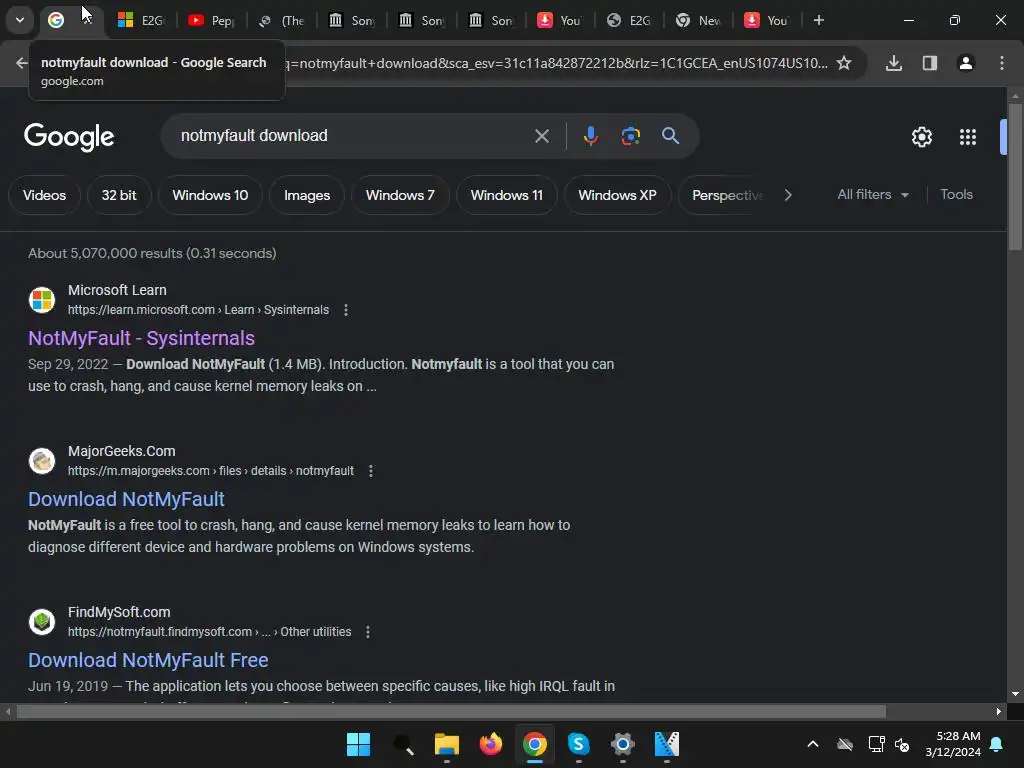Open the Windows Start menu

click(358, 744)
